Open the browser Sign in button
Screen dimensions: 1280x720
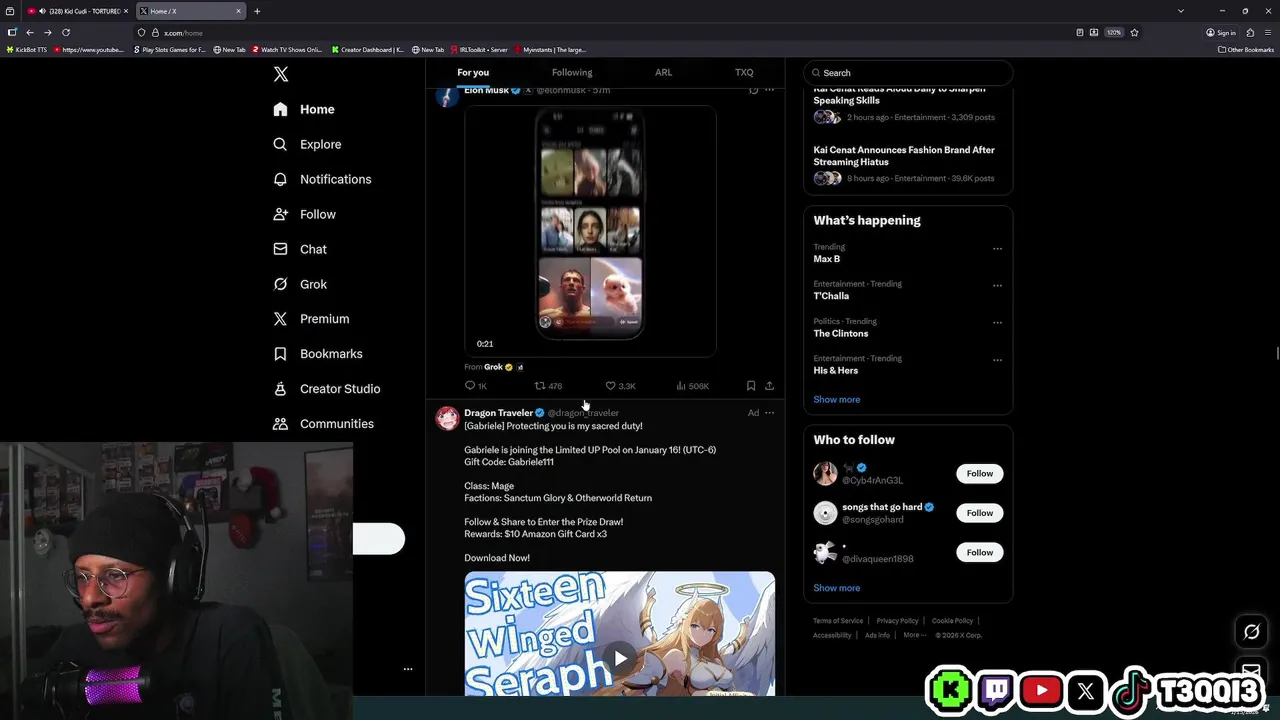(1221, 32)
